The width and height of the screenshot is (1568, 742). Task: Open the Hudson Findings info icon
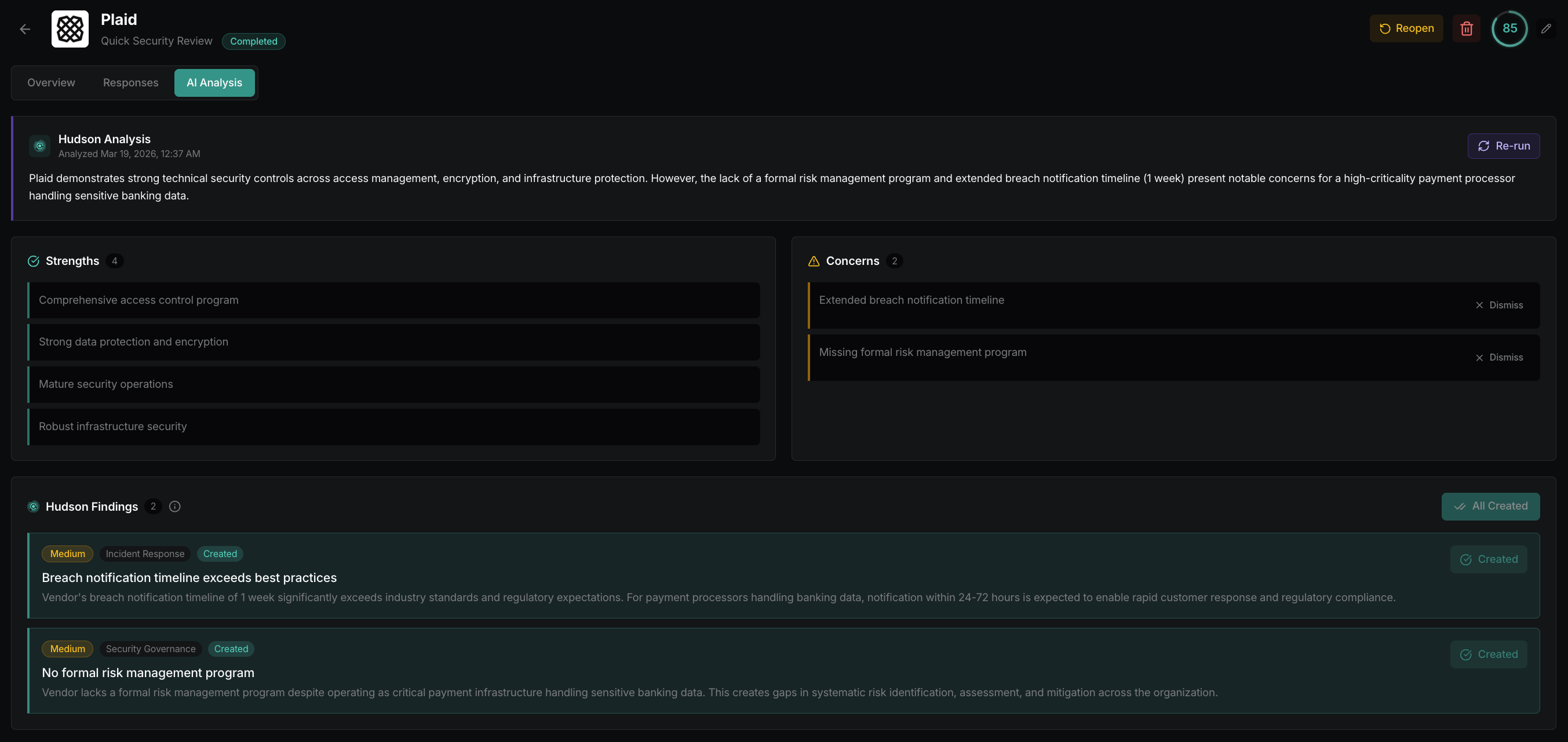pos(174,507)
